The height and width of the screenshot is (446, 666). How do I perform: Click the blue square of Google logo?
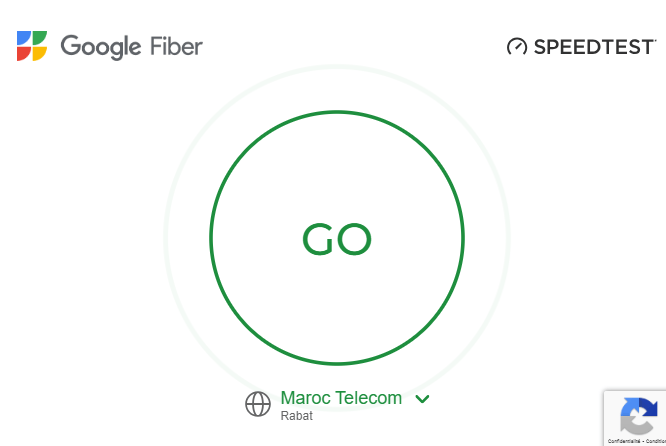tap(25, 39)
